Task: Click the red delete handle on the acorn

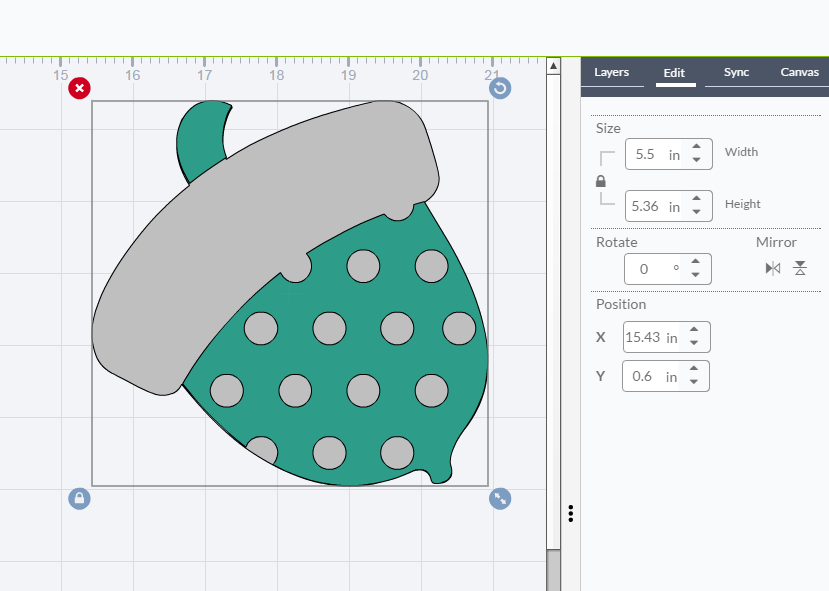Action: coord(79,88)
